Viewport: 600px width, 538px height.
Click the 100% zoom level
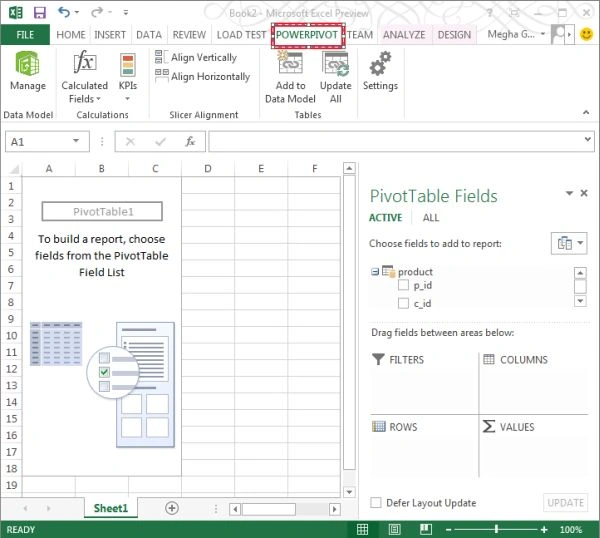[x=571, y=530]
